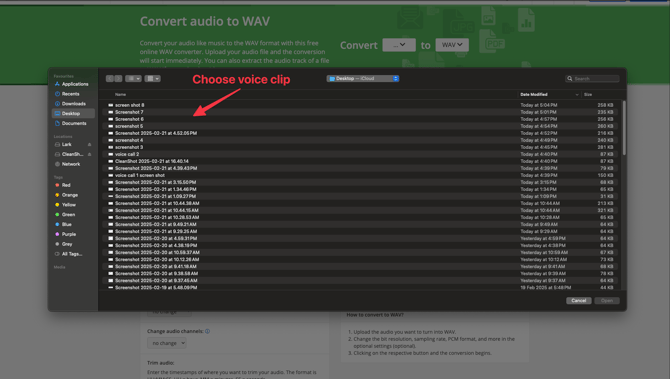
Task: Toggle sort order arrow on Date Modified
Action: (577, 94)
